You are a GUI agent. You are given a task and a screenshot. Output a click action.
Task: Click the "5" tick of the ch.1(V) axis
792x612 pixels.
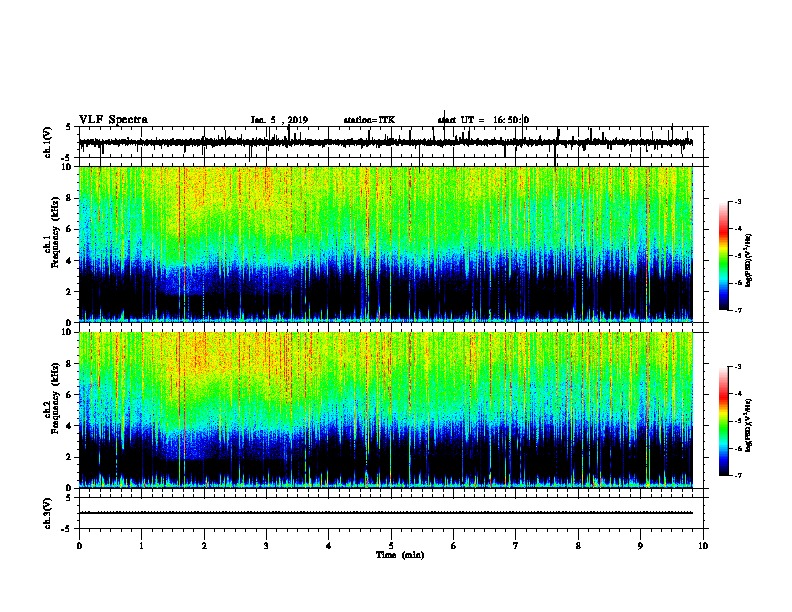(68, 127)
